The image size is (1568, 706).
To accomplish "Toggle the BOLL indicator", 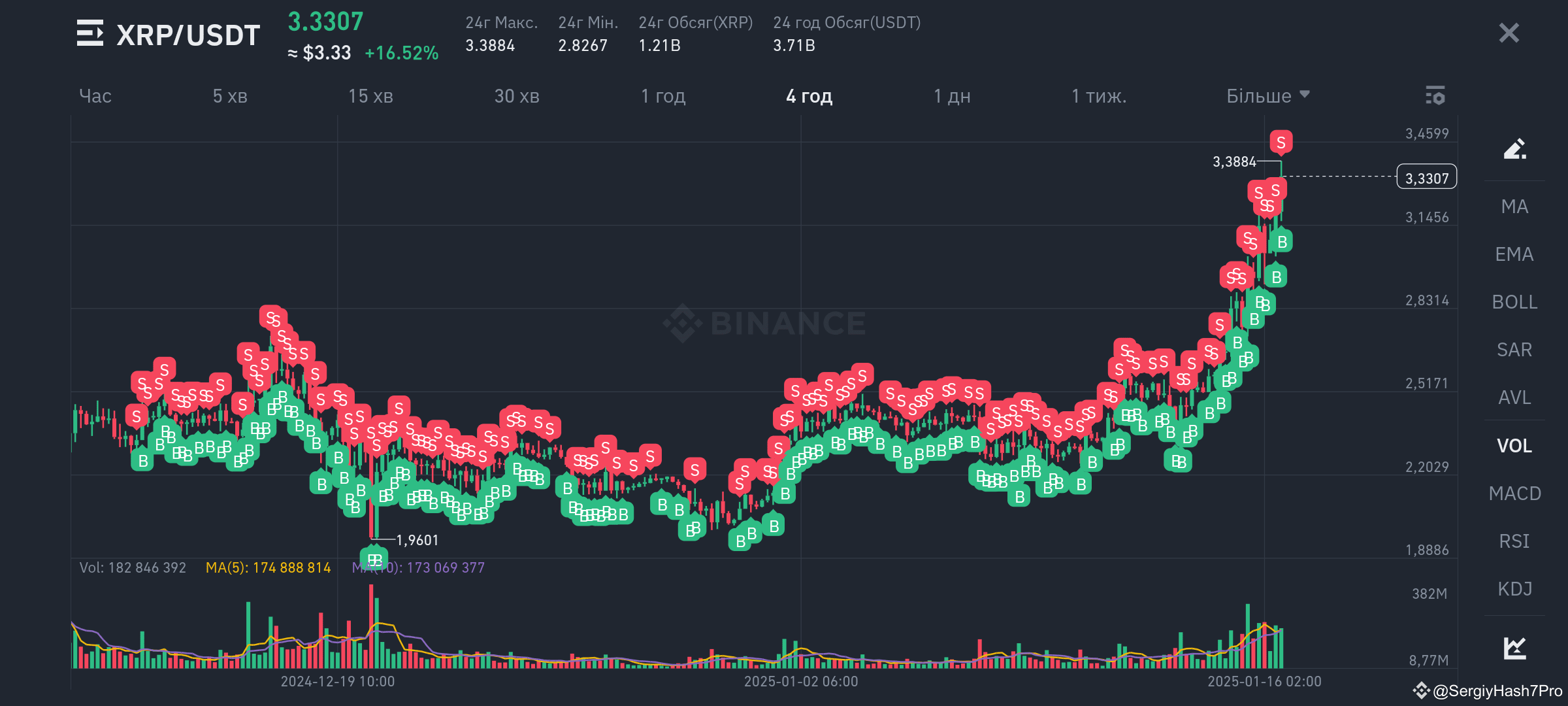I will pos(1514,302).
